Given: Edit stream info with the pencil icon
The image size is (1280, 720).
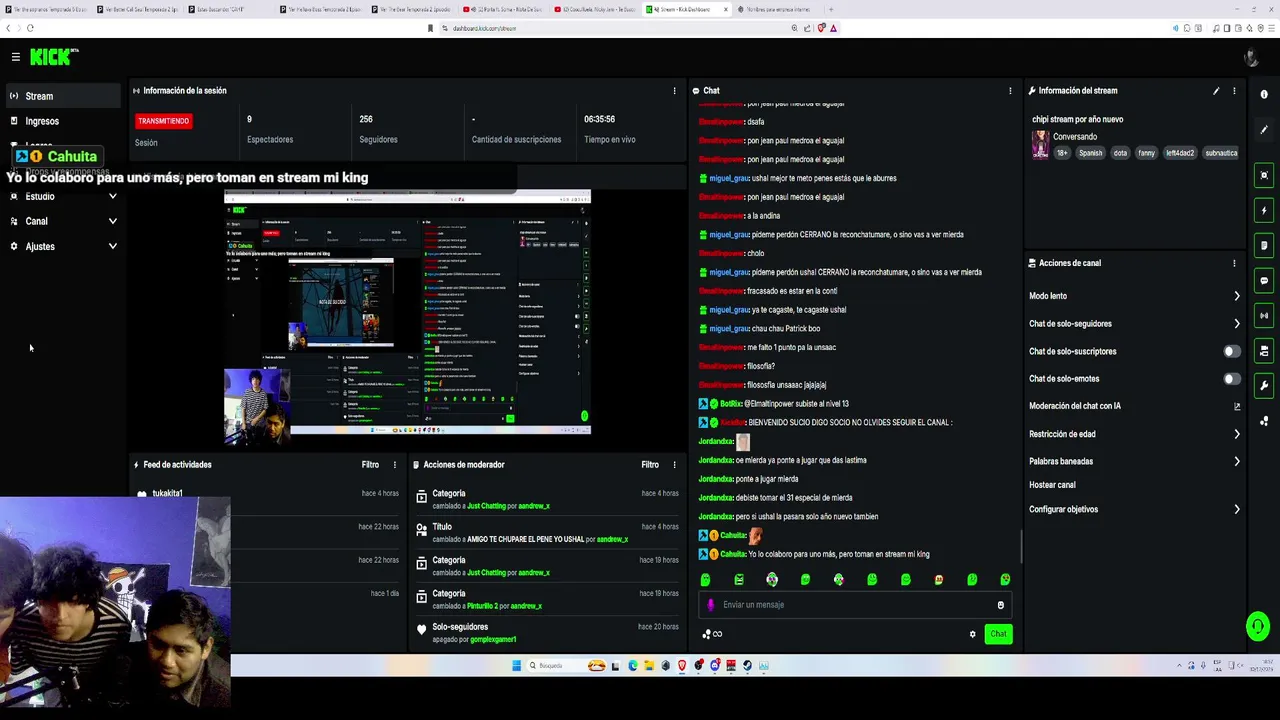Looking at the screenshot, I should click(1216, 91).
